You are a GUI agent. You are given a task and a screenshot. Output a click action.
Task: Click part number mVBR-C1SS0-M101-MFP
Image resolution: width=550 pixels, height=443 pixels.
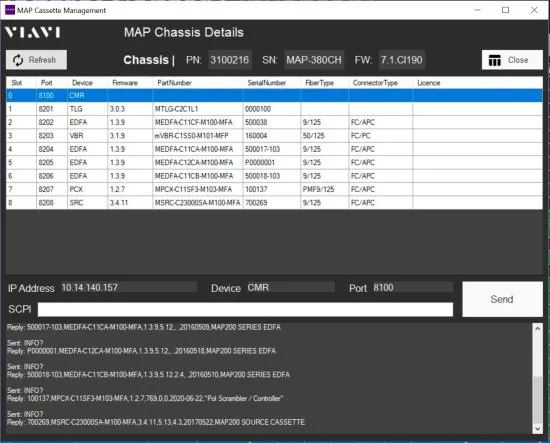pos(197,136)
